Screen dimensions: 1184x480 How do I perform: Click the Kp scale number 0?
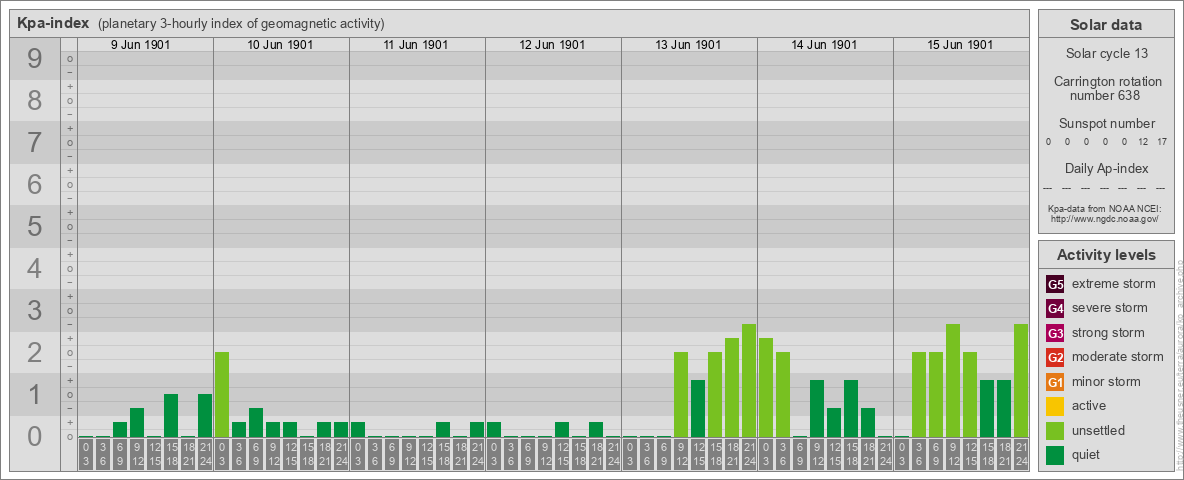(35, 436)
